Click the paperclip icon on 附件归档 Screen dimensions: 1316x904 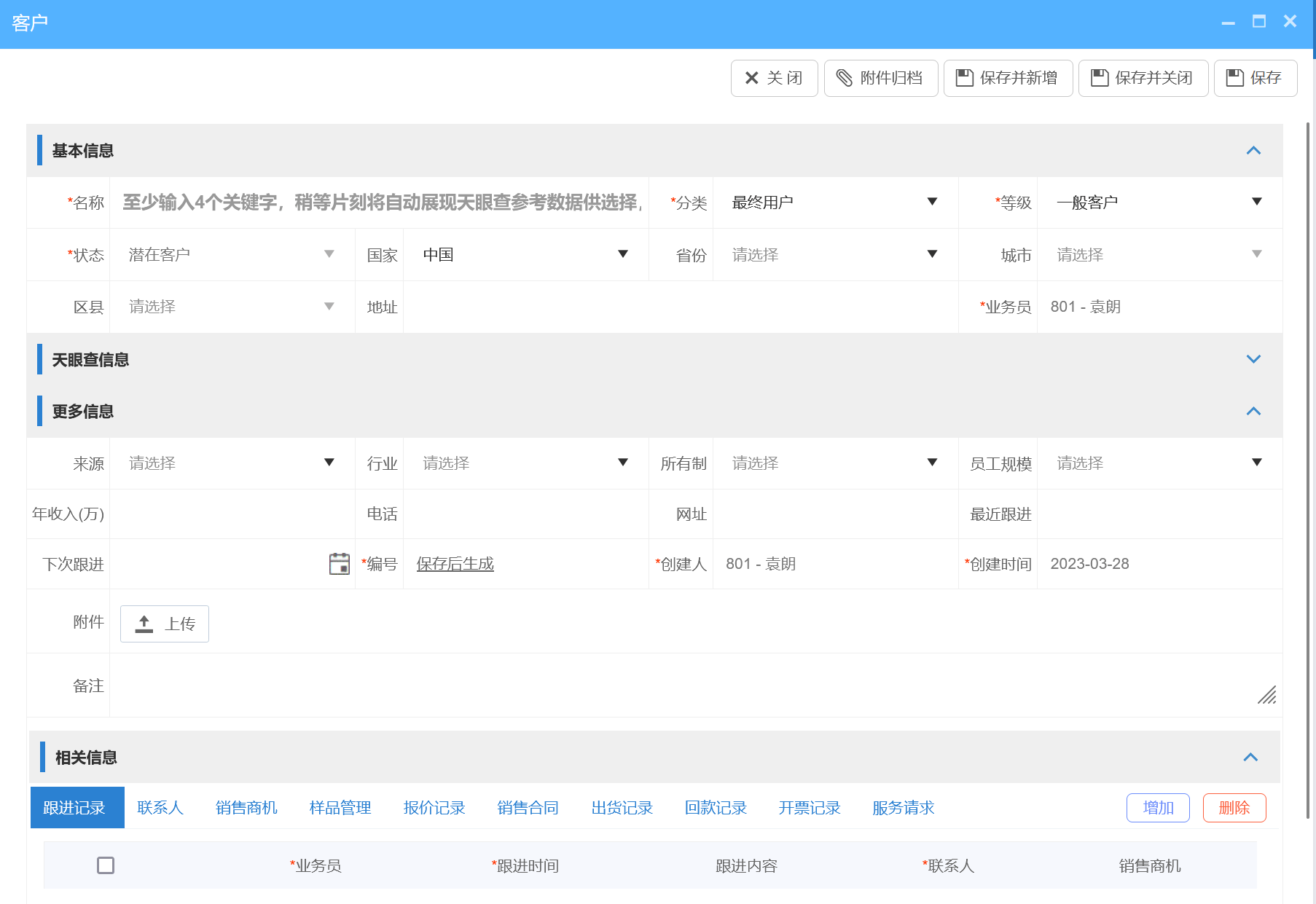point(845,78)
